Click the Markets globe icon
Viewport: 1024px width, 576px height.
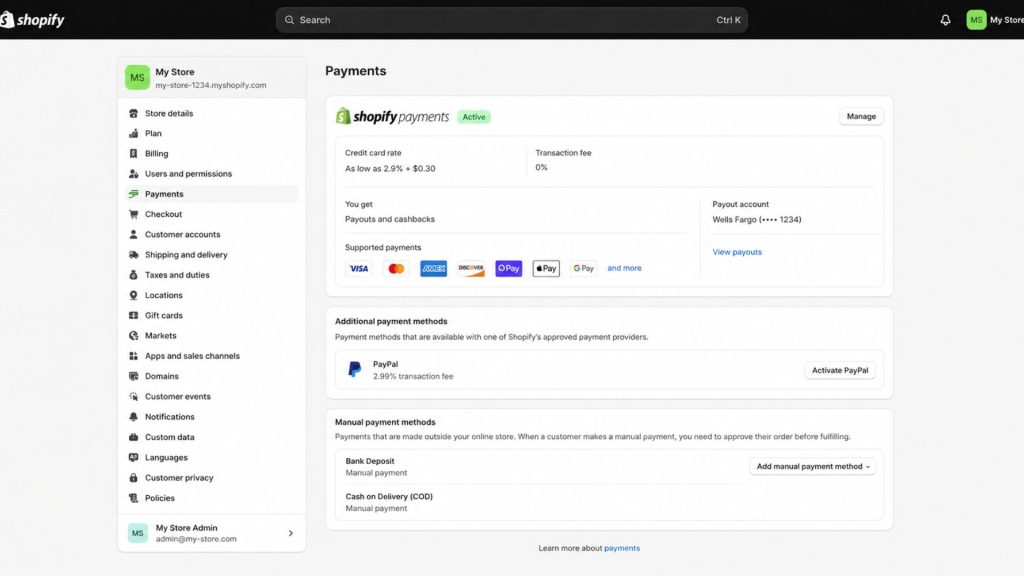[x=133, y=336]
